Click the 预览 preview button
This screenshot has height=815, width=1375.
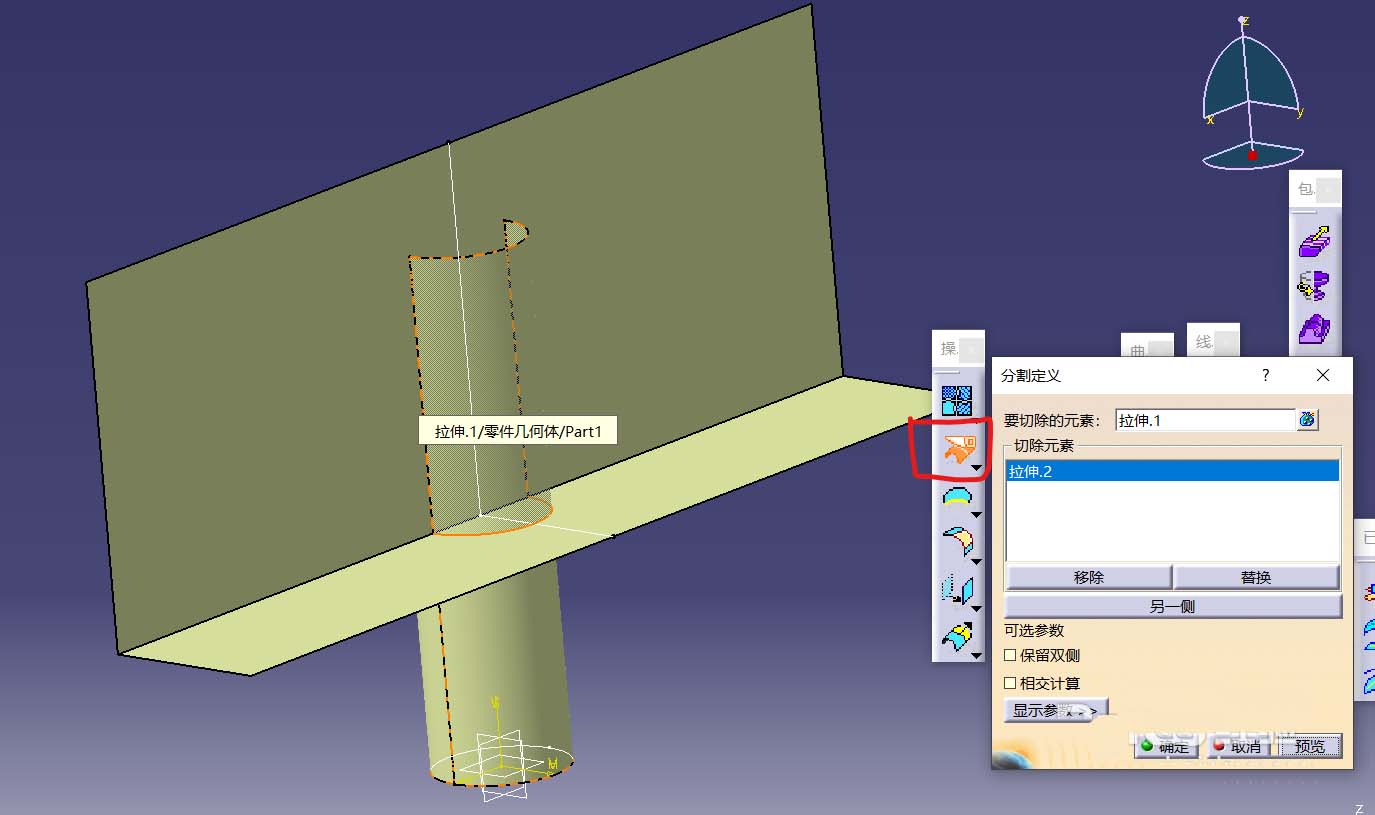(1310, 746)
